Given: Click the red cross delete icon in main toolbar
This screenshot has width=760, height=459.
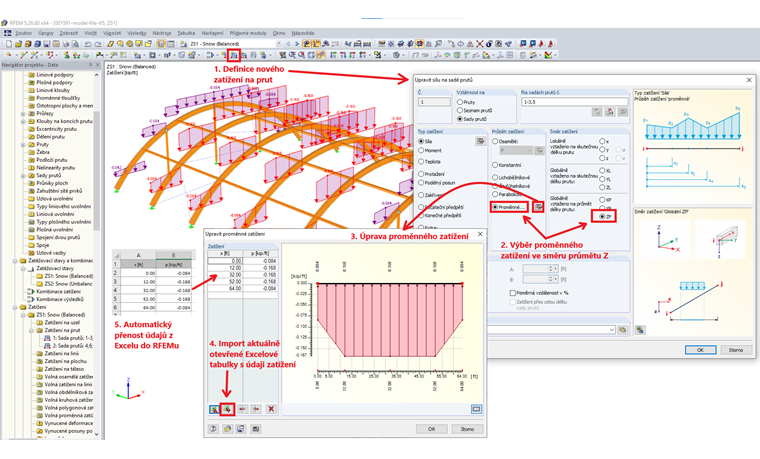Looking at the screenshot, I should 480,44.
